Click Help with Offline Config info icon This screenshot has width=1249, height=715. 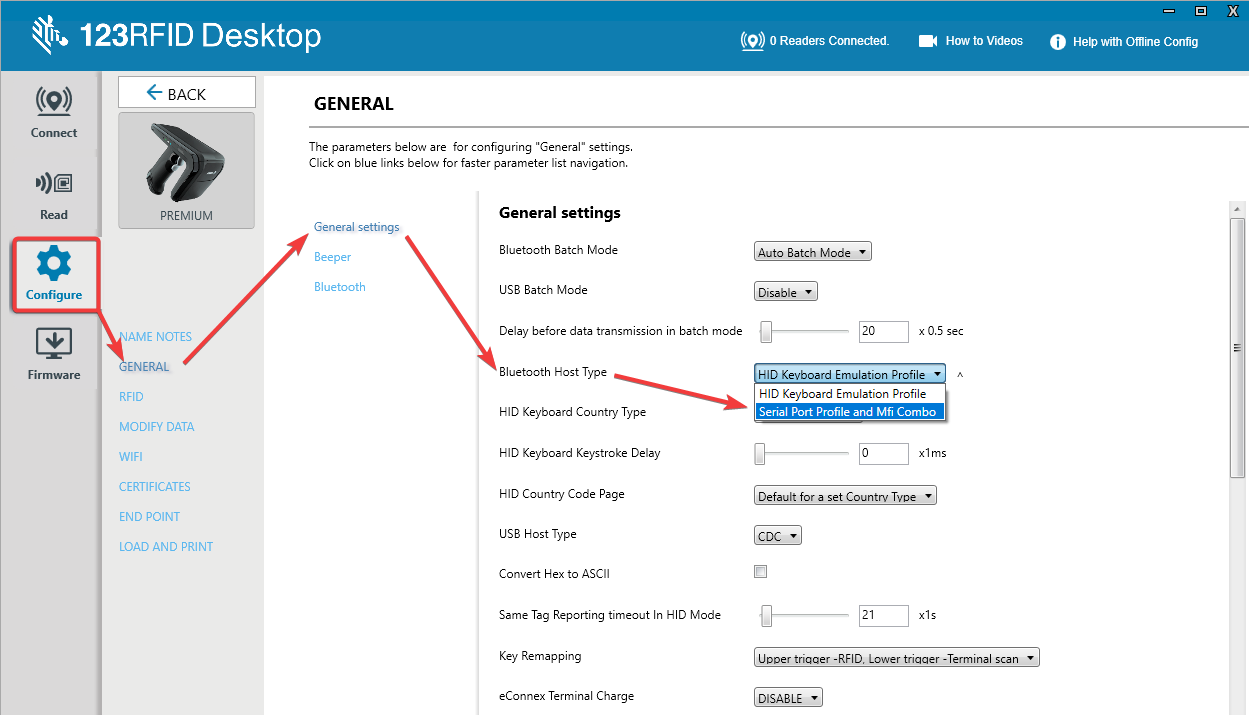coord(1057,42)
